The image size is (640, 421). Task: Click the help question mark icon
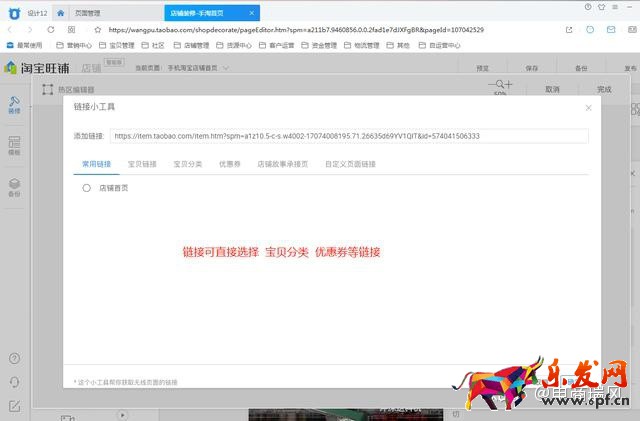tap(14, 358)
